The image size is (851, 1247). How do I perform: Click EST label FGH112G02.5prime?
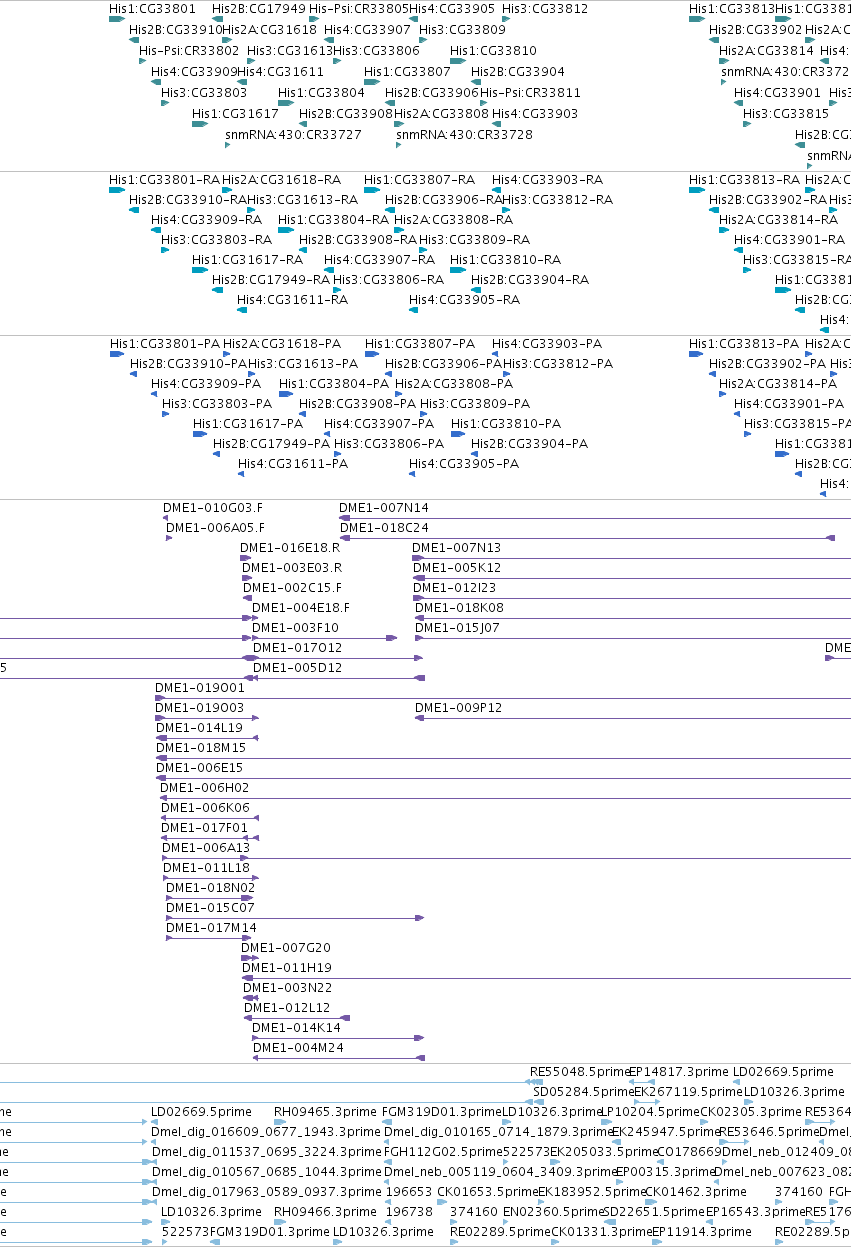[x=443, y=1152]
